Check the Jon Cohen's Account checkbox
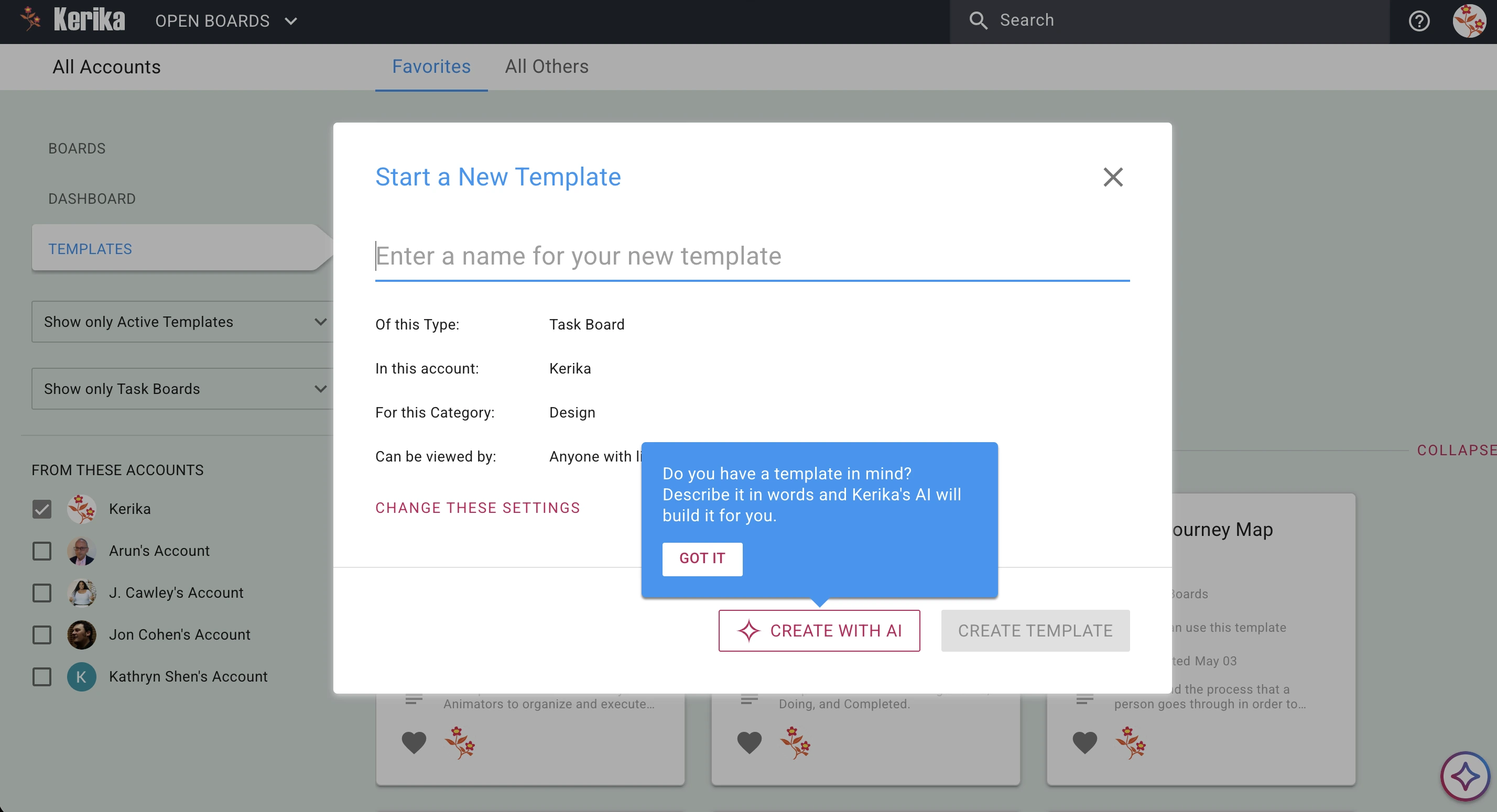The width and height of the screenshot is (1497, 812). click(42, 635)
